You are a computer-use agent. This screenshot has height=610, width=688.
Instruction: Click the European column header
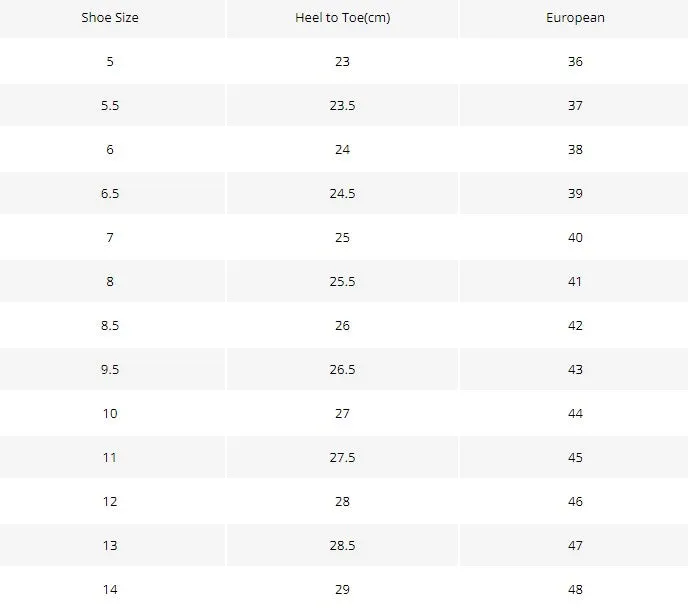(575, 18)
